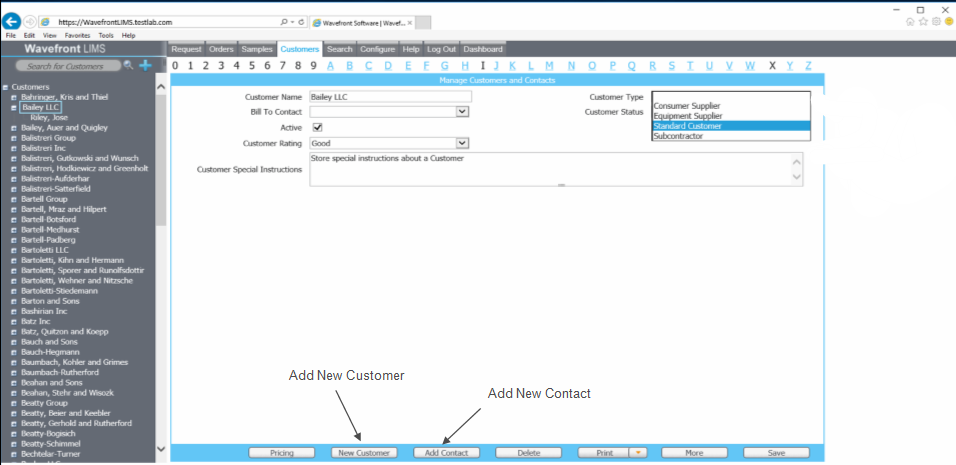This screenshot has height=465, width=956.
Task: Filter customers by letter M link
Action: point(549,66)
